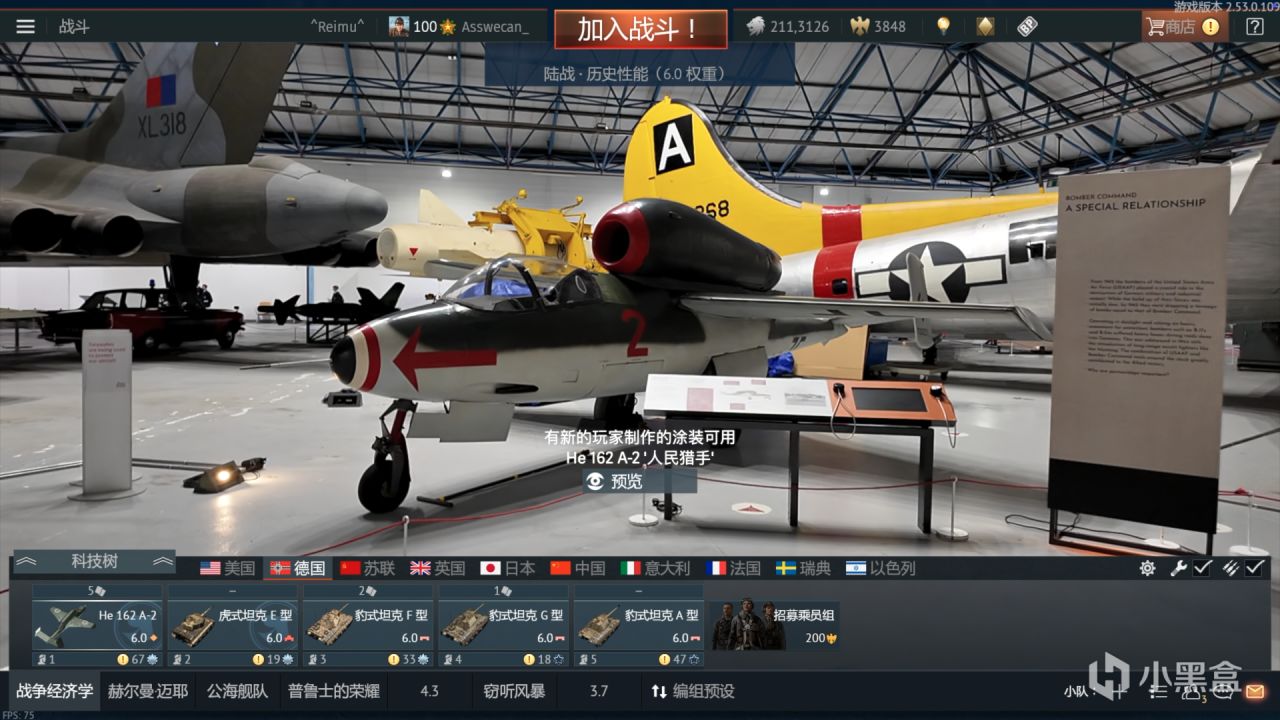This screenshot has height=720, width=1280.
Task: Switch to the 法国 nation tab
Action: point(733,568)
